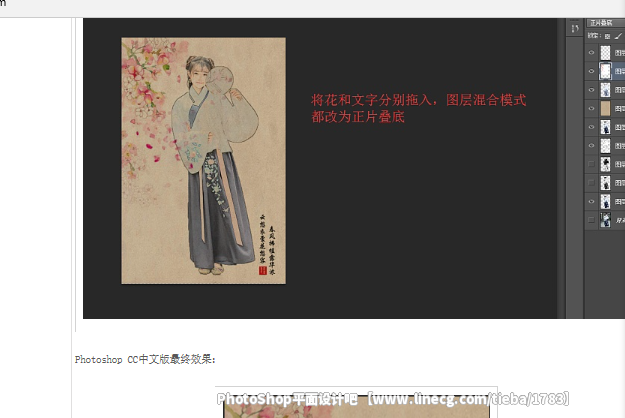Screen dimensions: 625x418
Task: Click the red instruction text about 正片叠底
Action: pos(419,108)
